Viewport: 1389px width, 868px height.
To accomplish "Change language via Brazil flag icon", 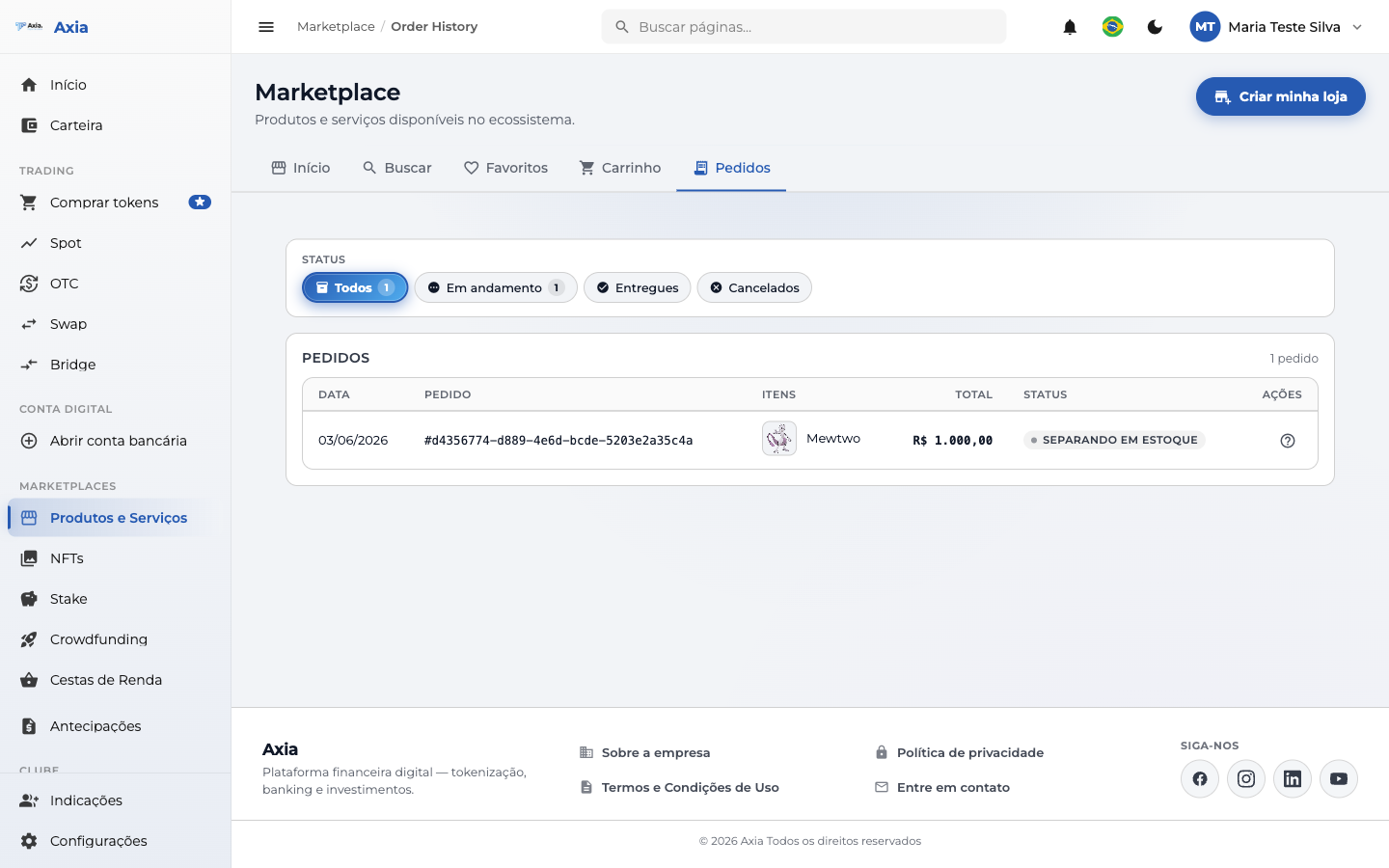I will 1112,27.
